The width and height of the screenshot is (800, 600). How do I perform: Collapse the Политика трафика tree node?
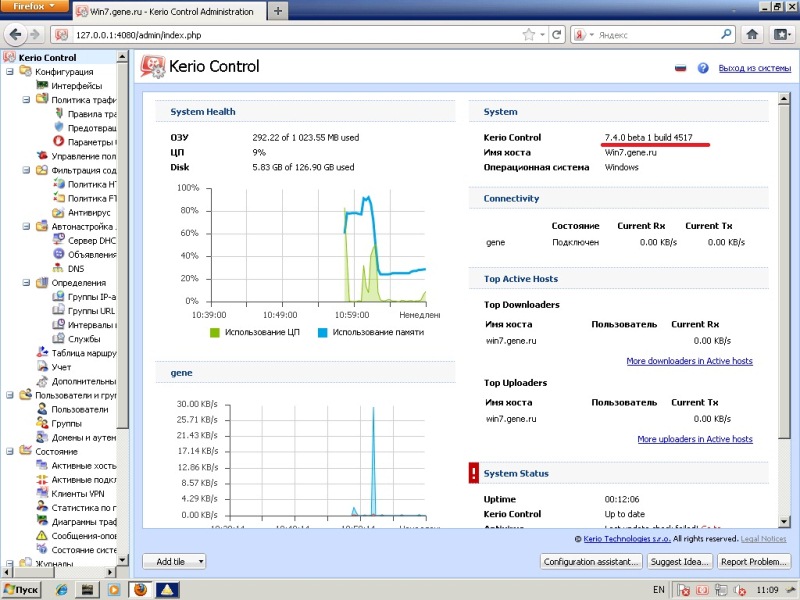click(x=26, y=99)
